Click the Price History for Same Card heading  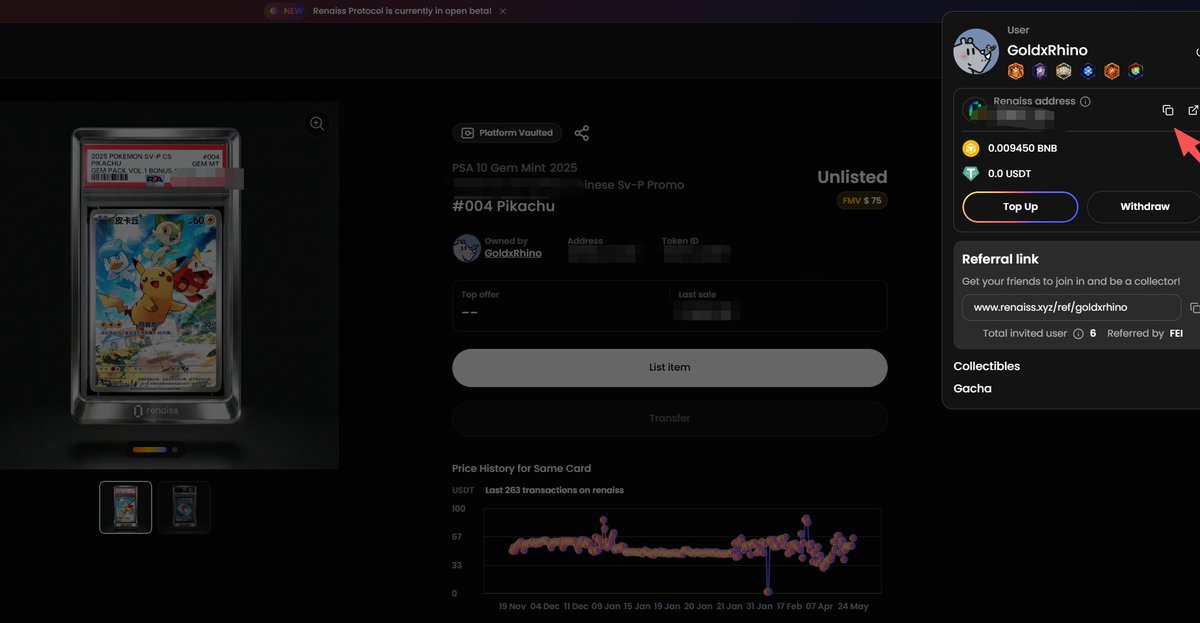point(521,468)
